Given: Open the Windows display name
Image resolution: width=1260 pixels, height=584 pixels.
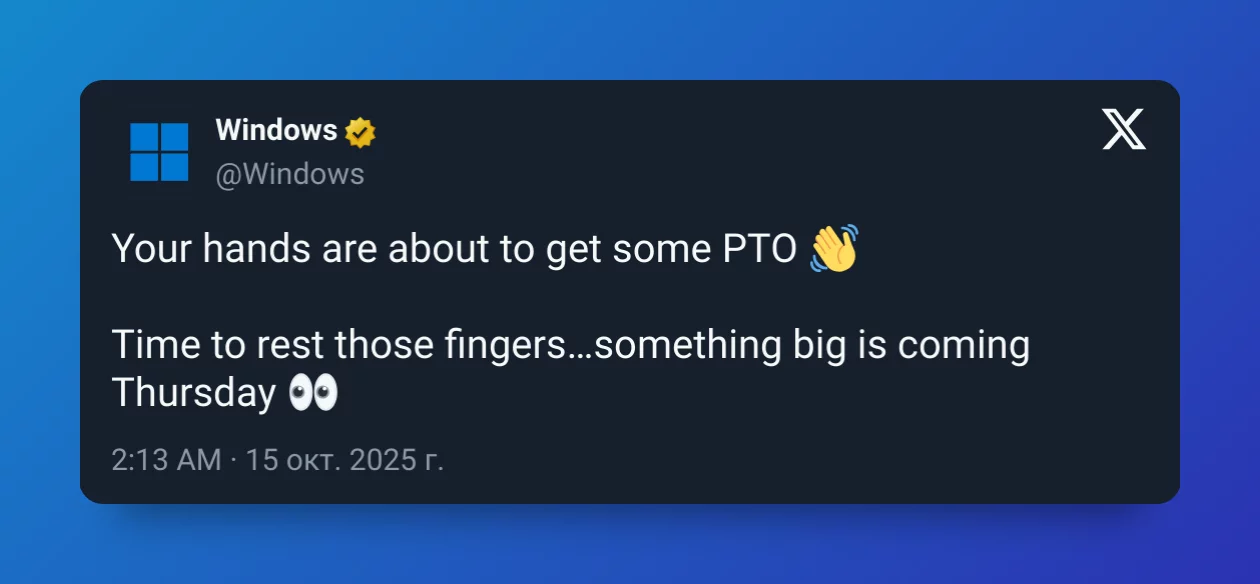Looking at the screenshot, I should point(276,130).
